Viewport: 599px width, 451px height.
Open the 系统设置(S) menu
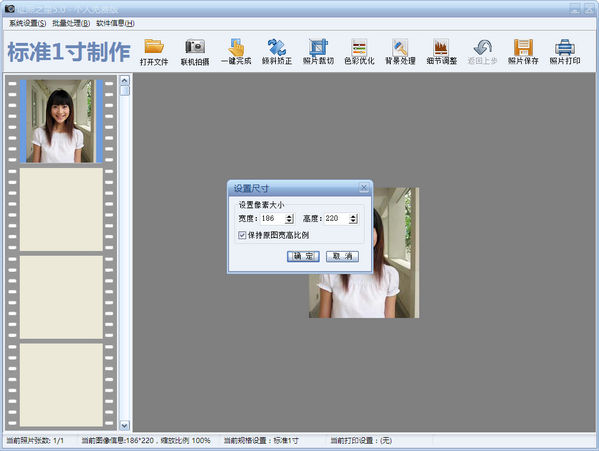click(x=28, y=23)
